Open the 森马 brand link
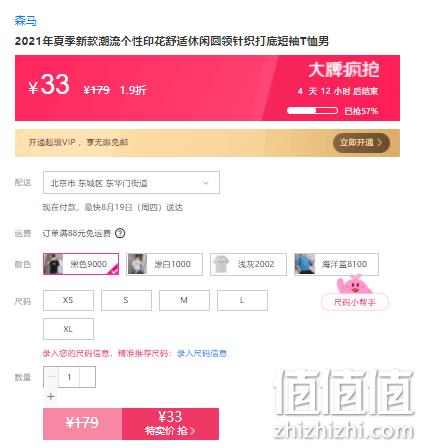423x448 pixels. (26, 21)
